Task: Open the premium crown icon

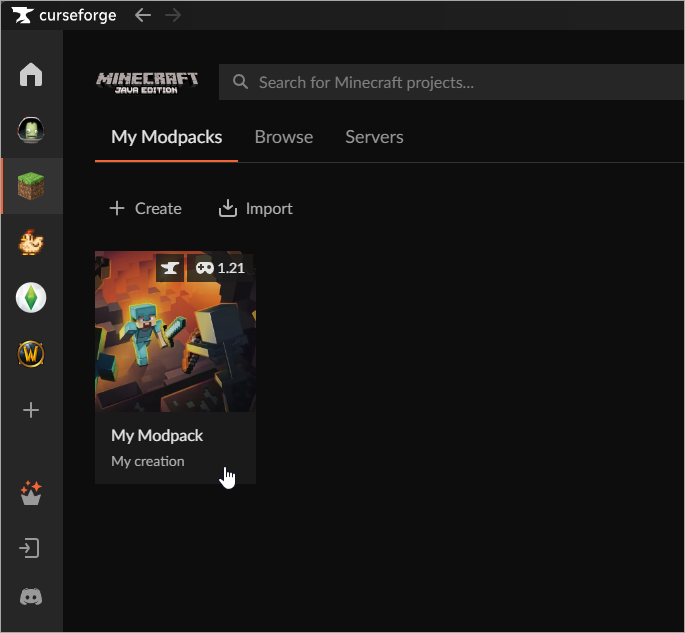Action: click(31, 493)
